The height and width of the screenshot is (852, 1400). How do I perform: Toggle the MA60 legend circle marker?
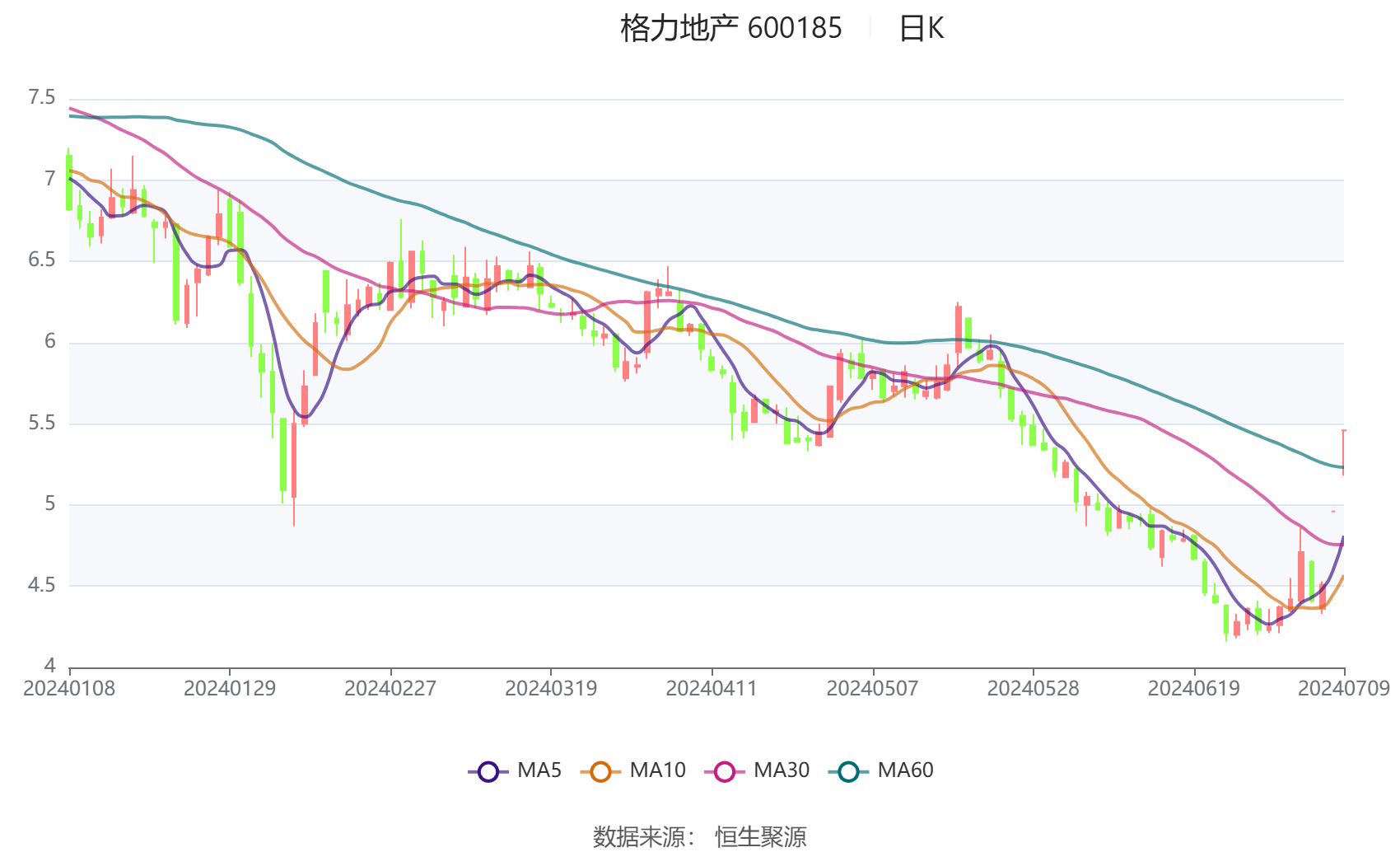(x=848, y=772)
